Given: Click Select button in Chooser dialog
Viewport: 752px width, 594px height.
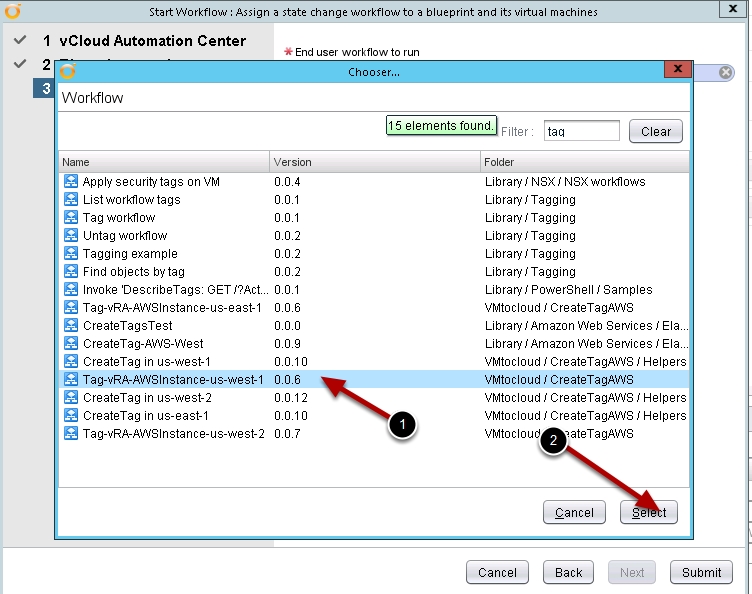Looking at the screenshot, I should pos(648,512).
